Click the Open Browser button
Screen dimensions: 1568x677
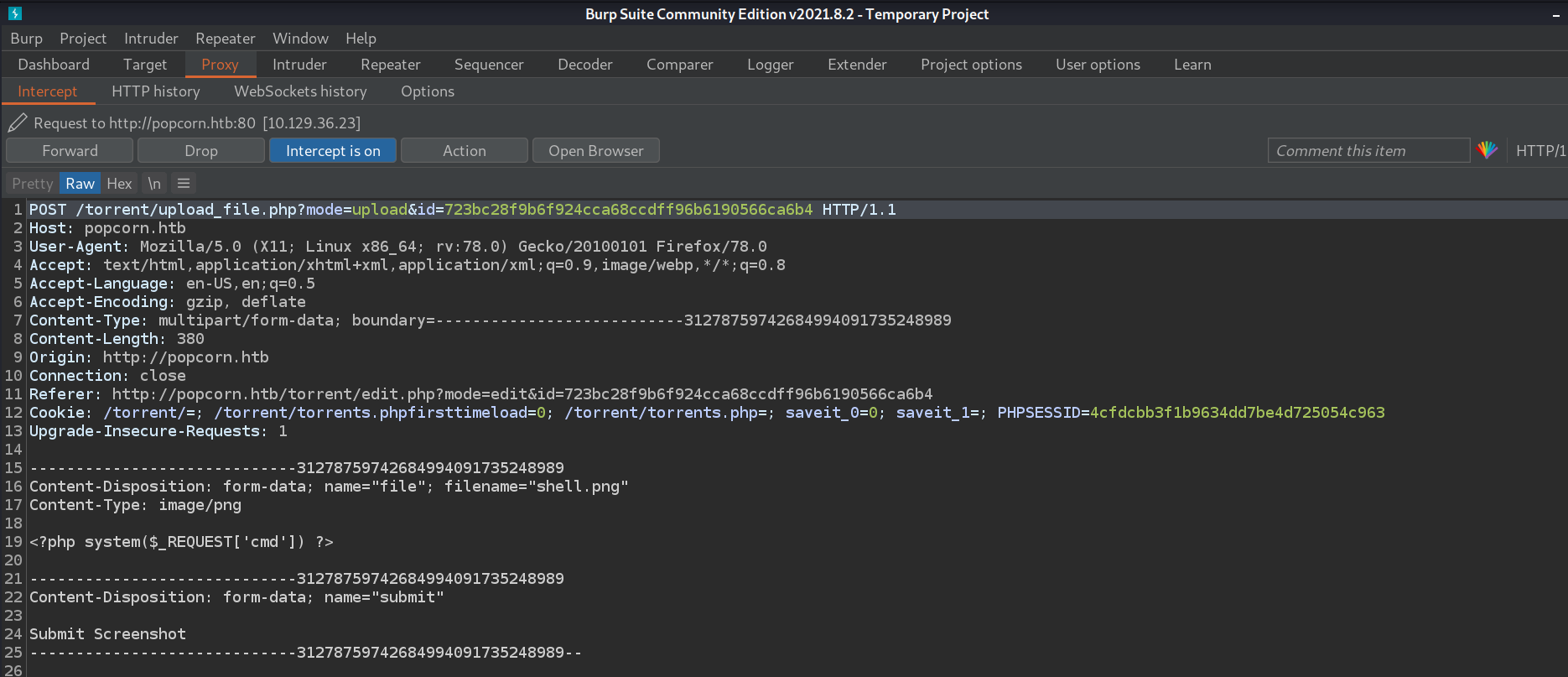[x=596, y=151]
